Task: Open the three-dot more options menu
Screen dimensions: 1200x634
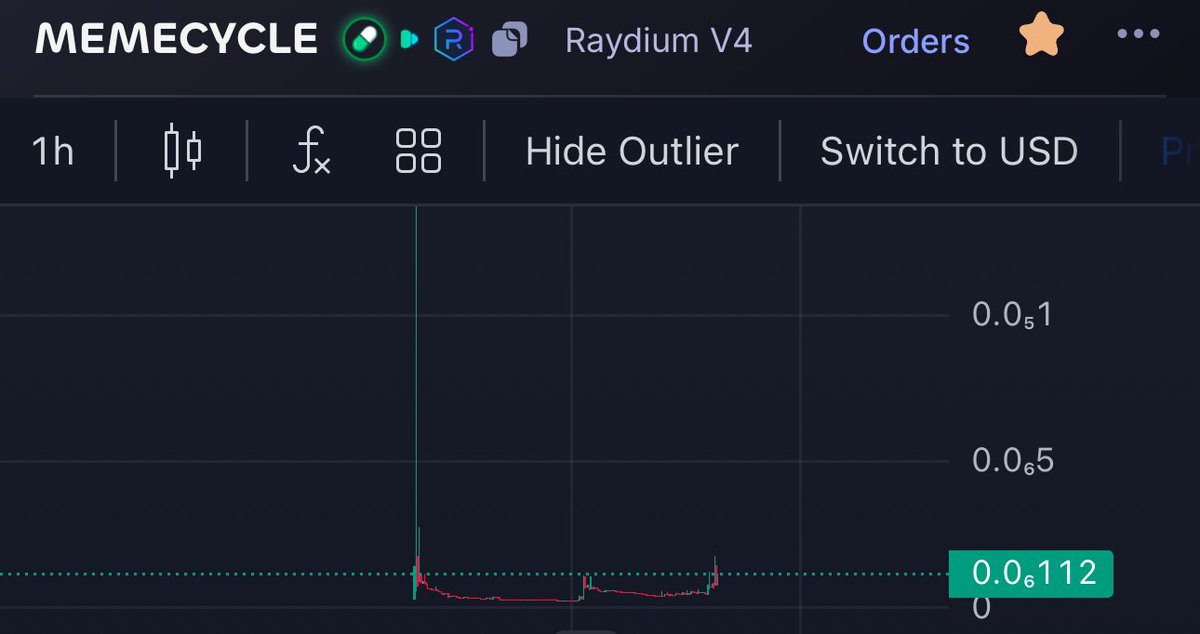Action: pyautogui.click(x=1137, y=34)
